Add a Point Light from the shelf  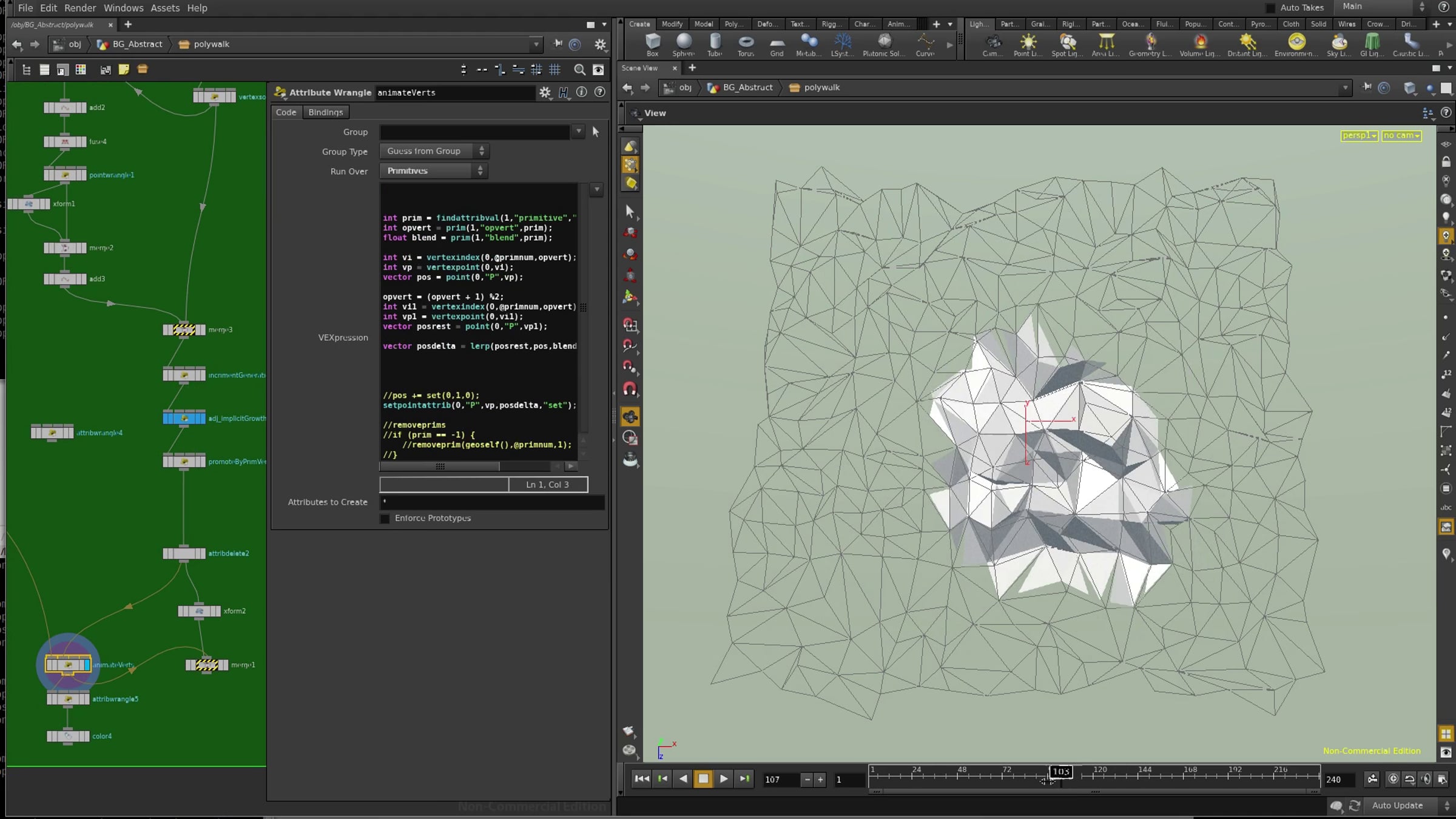point(1028,45)
